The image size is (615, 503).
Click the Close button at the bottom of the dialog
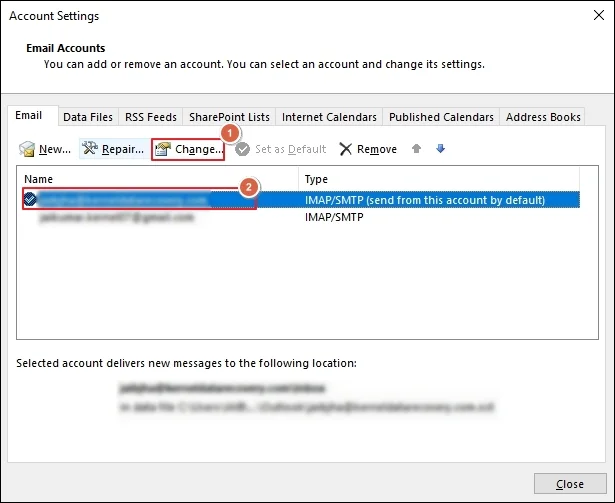point(570,484)
